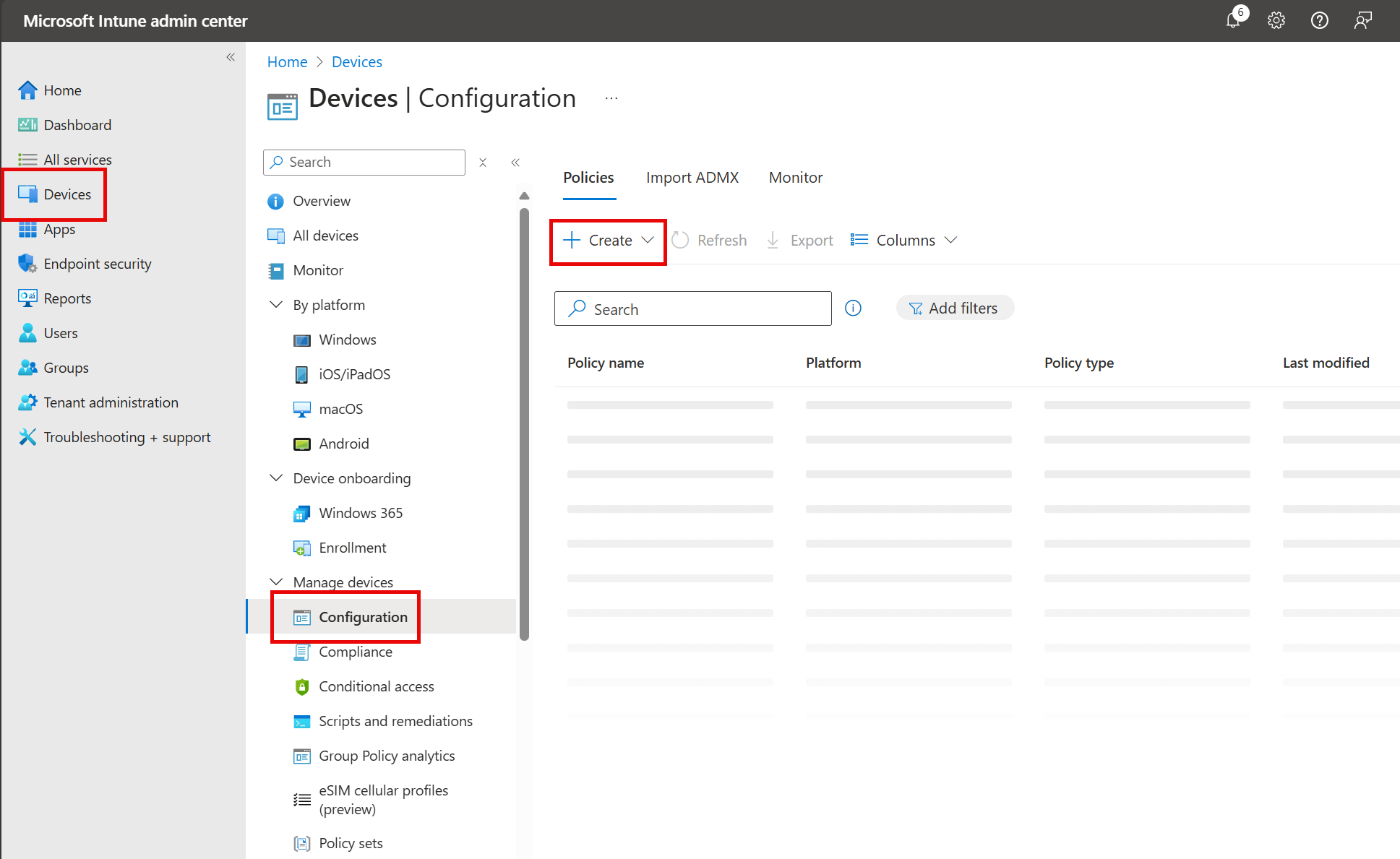1400x859 pixels.
Task: Switch to the Import ADMX tab
Action: (692, 178)
